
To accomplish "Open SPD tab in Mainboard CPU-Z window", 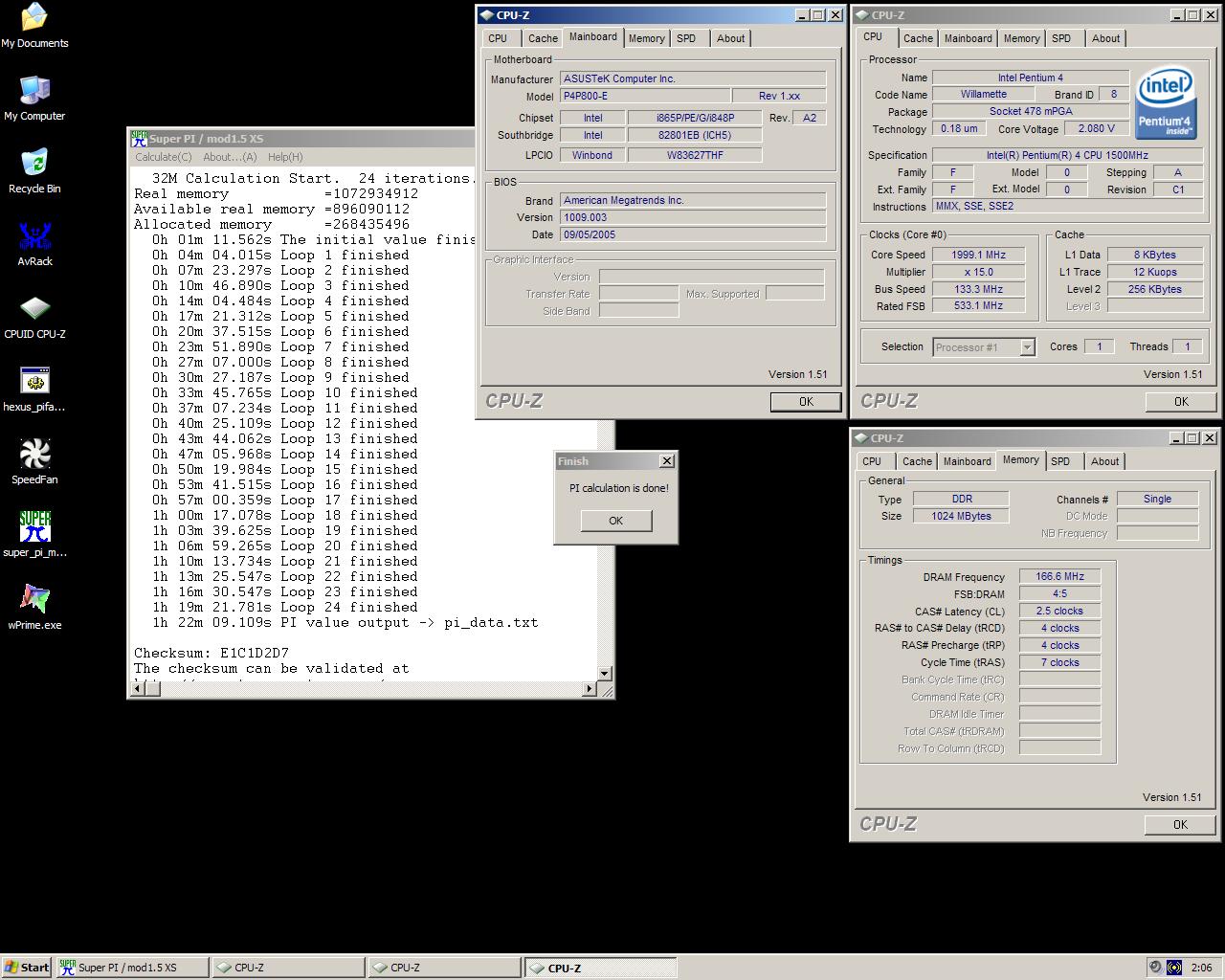I will coord(686,38).
